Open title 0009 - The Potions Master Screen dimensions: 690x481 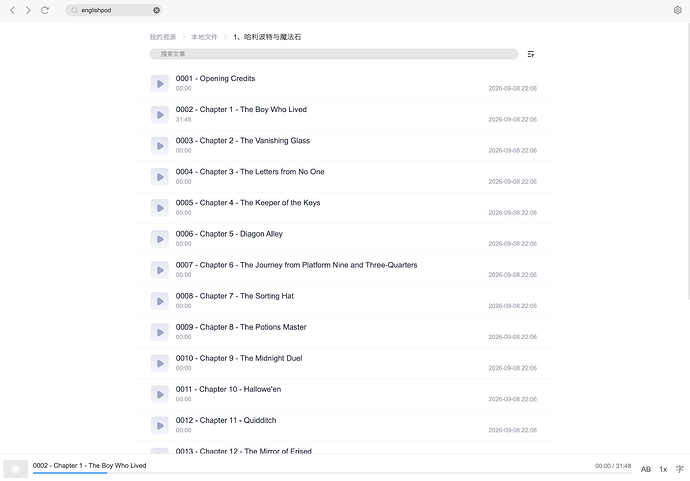(x=241, y=327)
